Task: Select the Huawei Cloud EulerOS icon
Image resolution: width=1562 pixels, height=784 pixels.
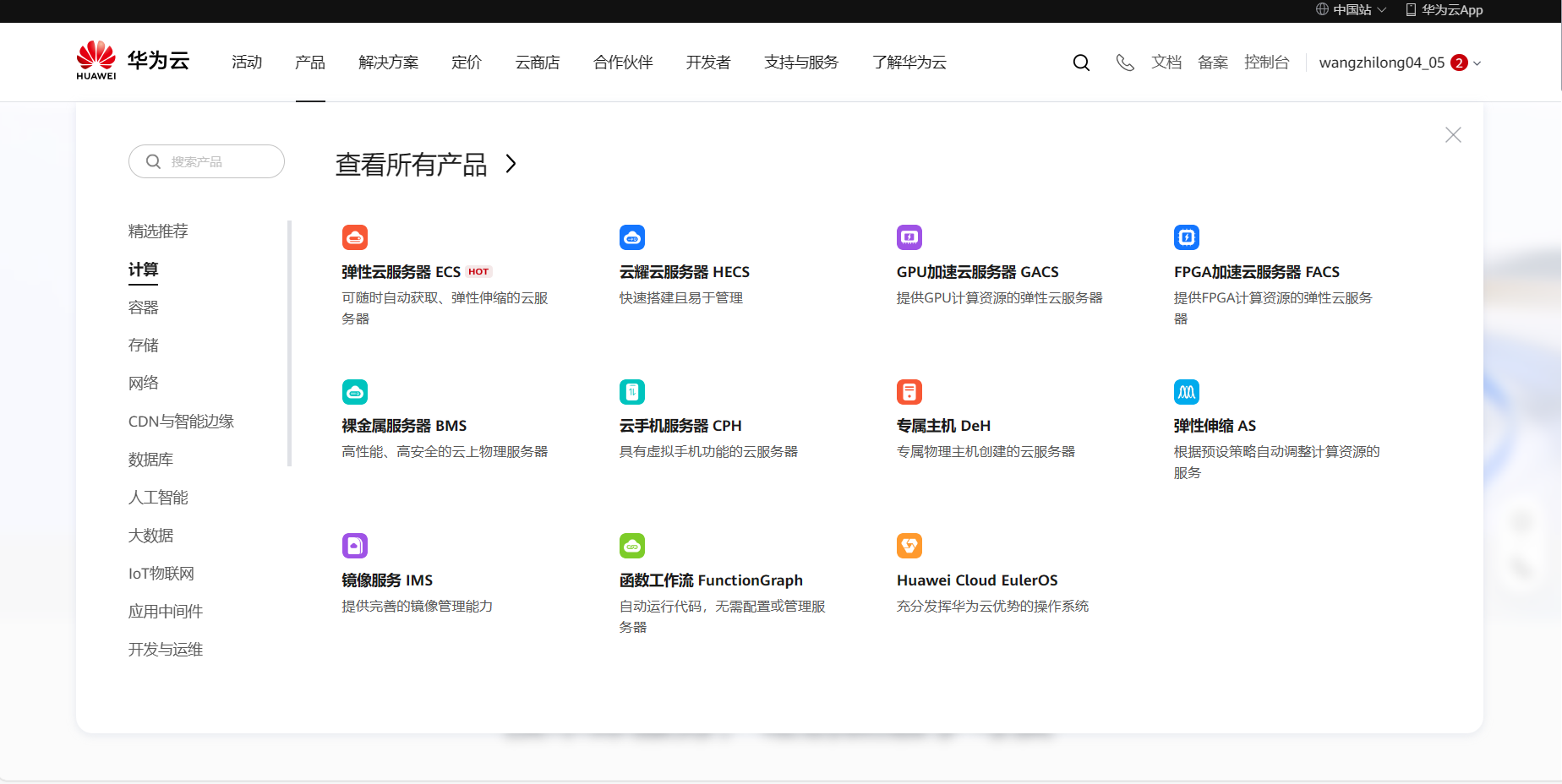Action: (909, 546)
